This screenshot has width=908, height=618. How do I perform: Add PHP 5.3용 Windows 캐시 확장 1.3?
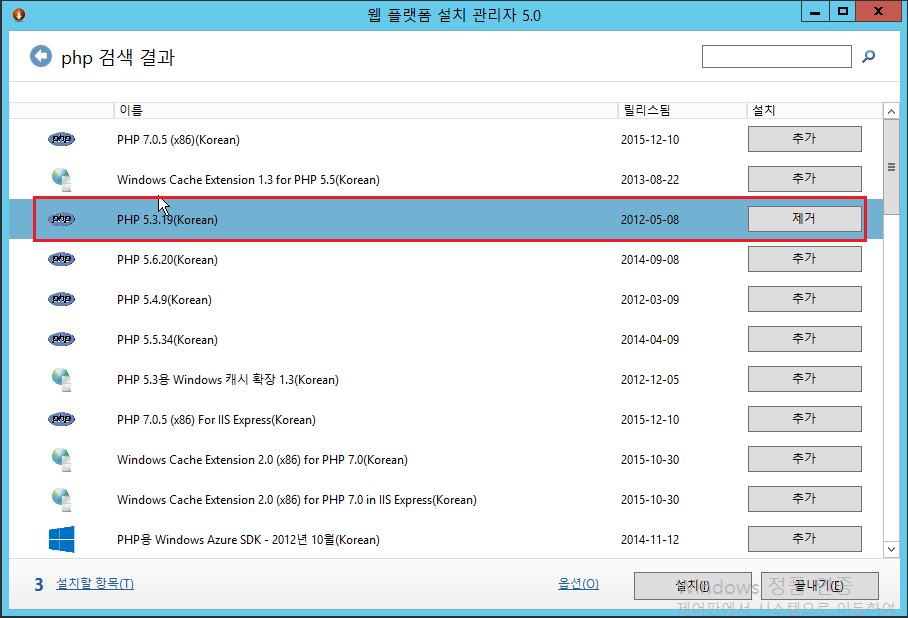pos(804,379)
